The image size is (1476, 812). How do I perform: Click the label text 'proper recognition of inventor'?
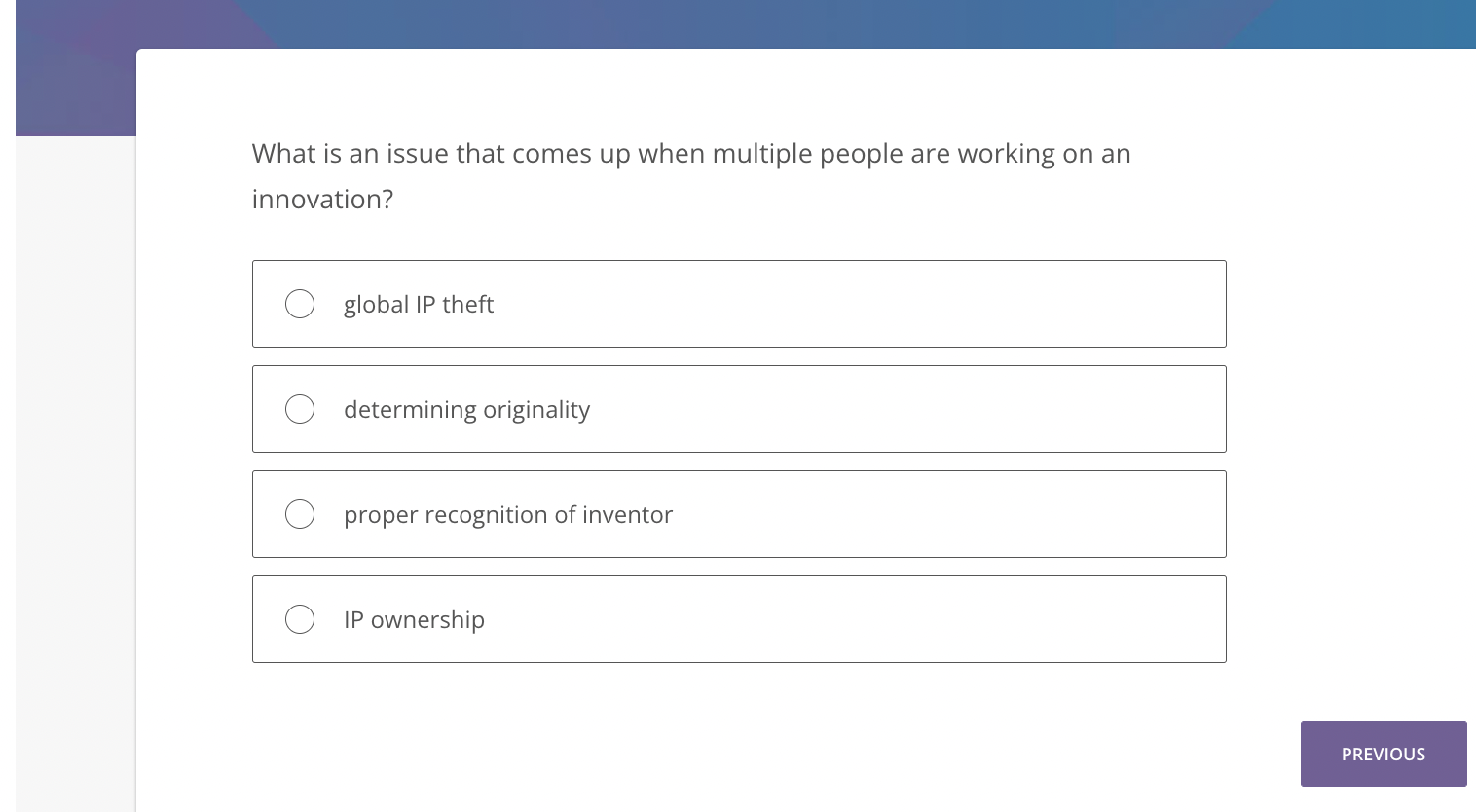507,514
